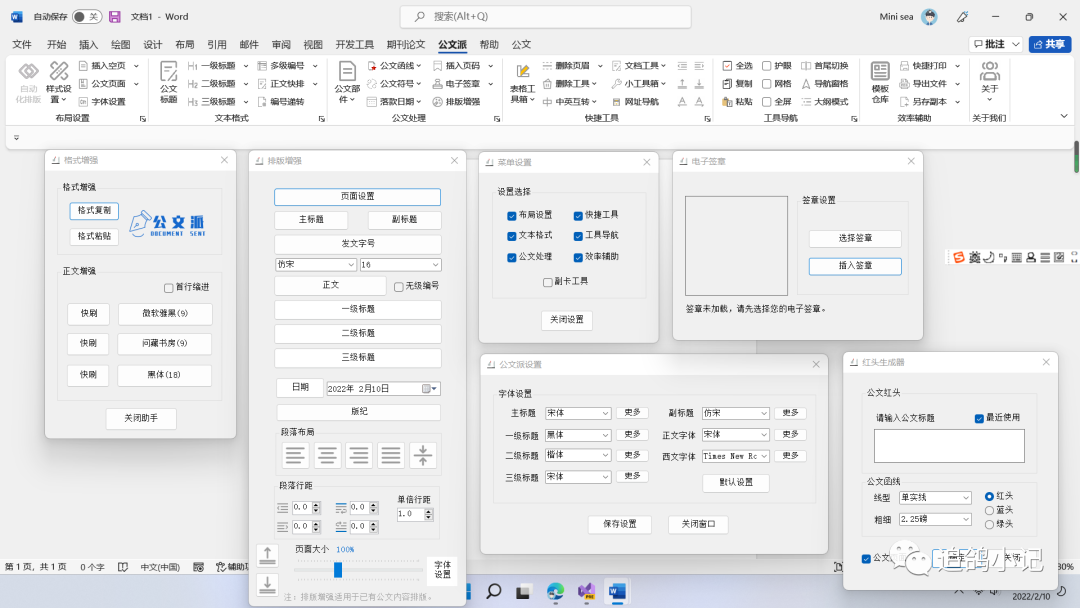Open 公文派 ribbon tab
1080x608 pixels.
point(452,44)
